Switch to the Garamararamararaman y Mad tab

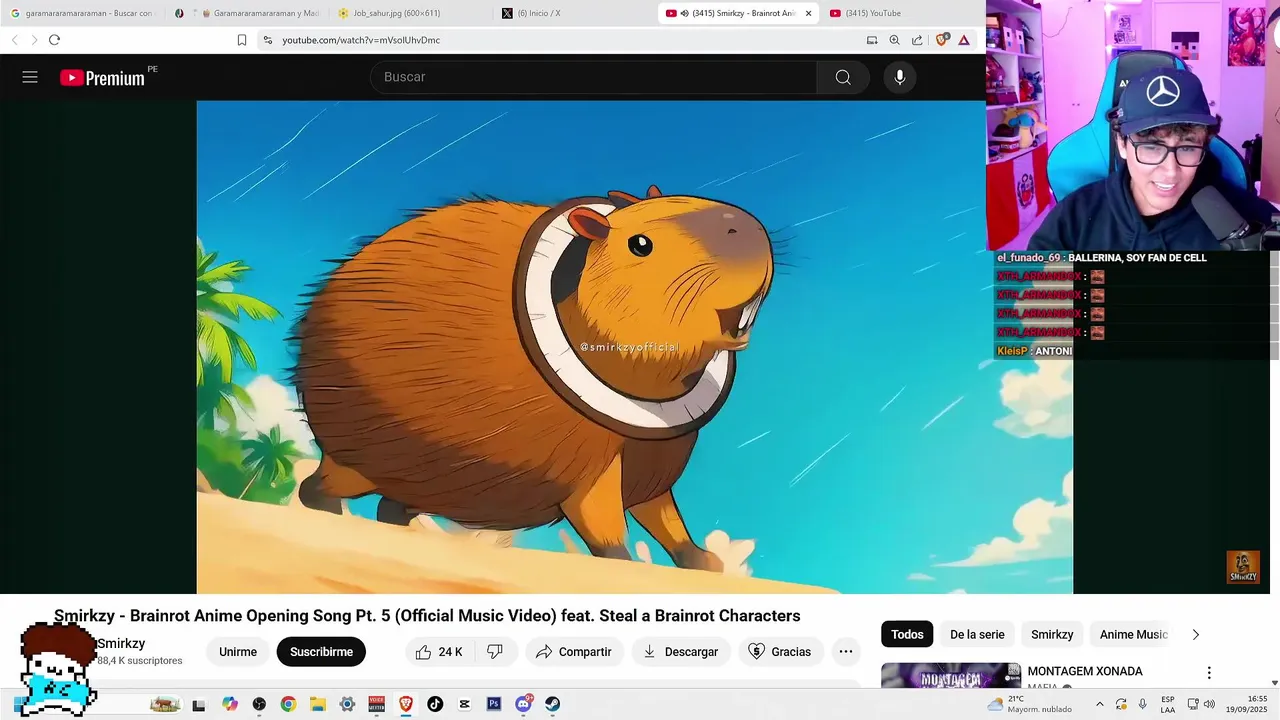(x=248, y=13)
